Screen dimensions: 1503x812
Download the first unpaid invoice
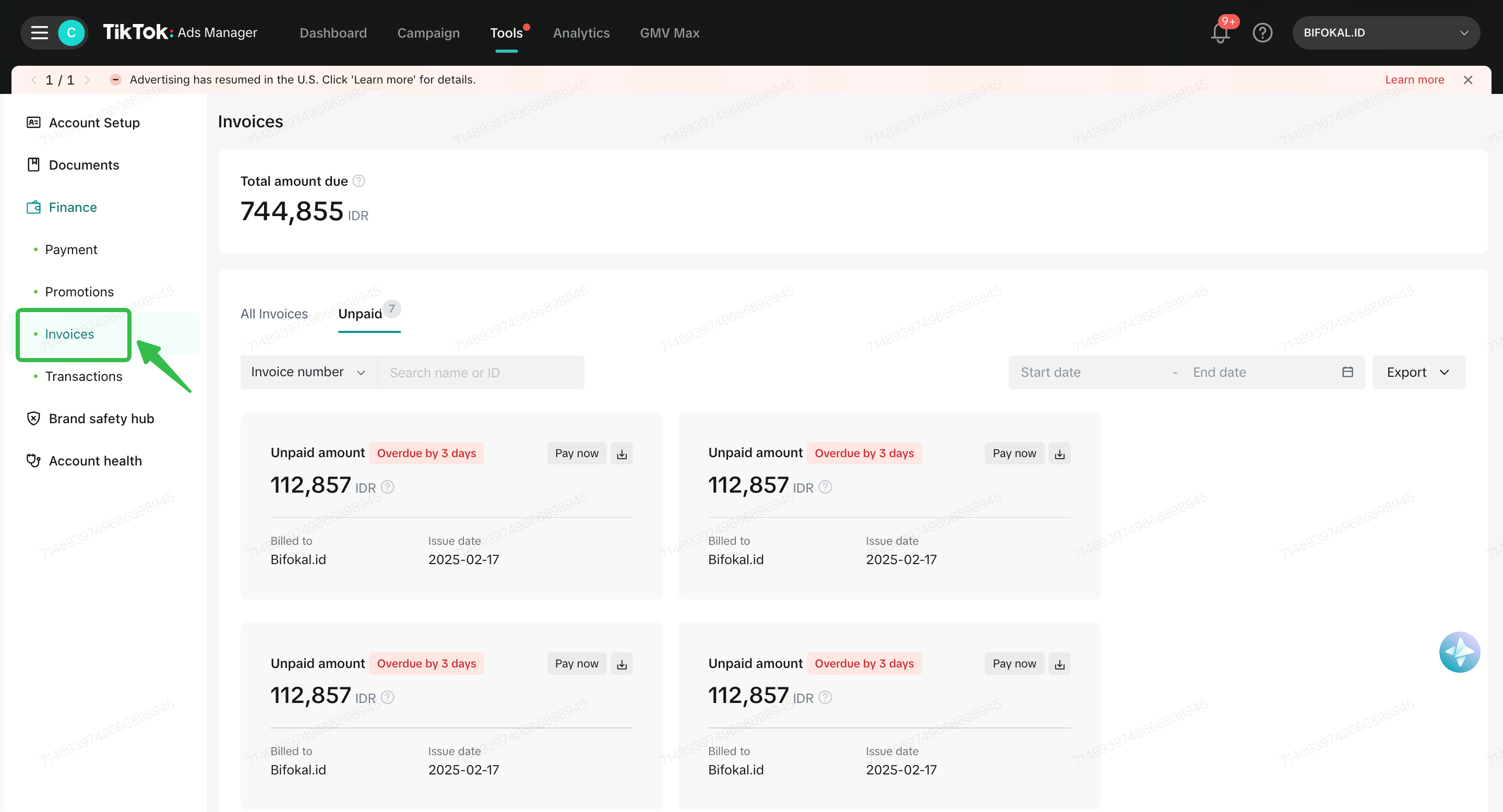622,453
